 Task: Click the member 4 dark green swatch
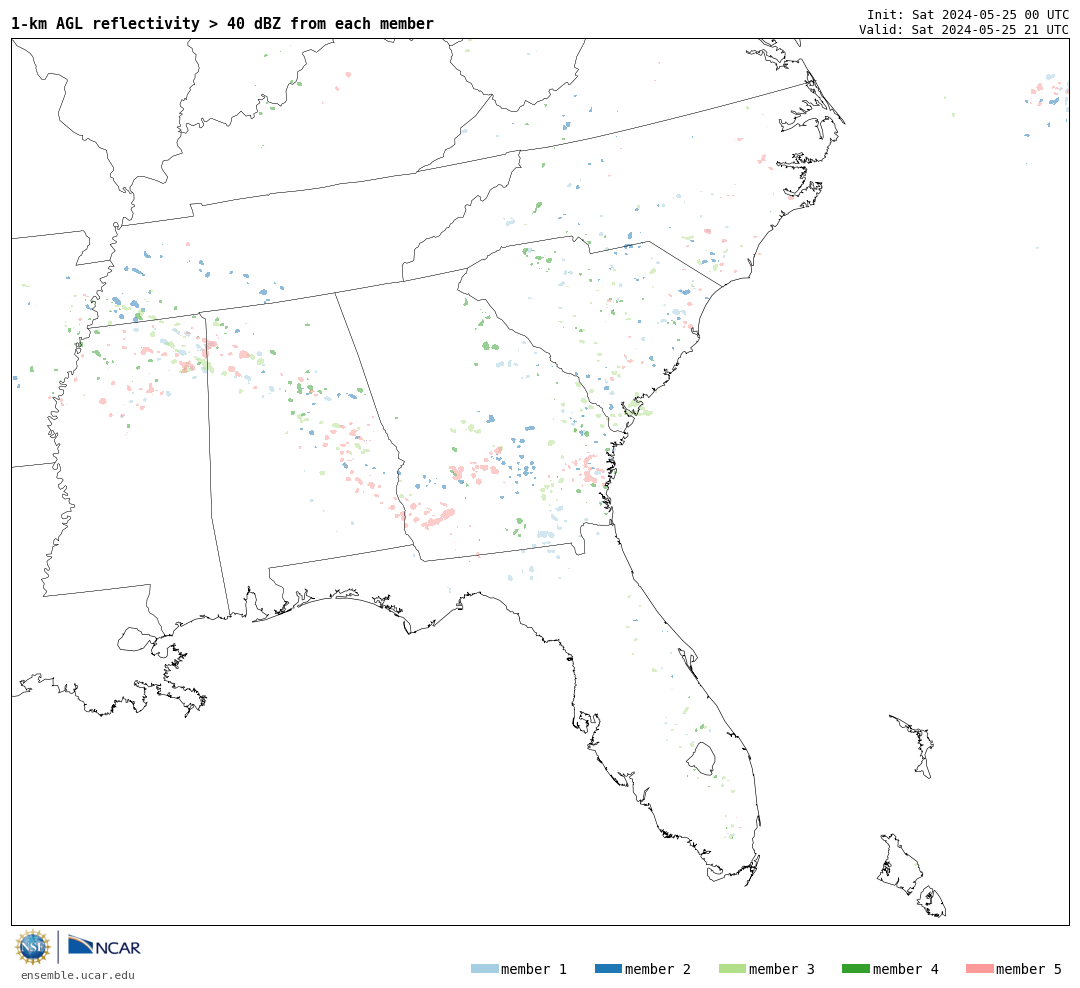(855, 969)
